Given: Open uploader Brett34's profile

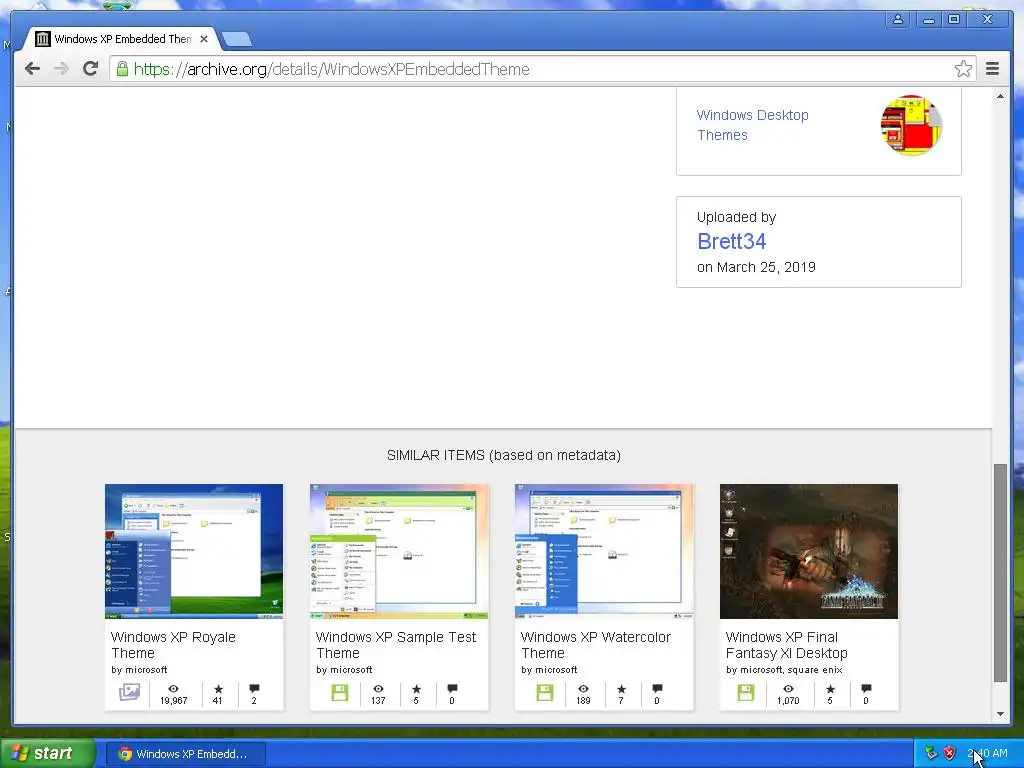Looking at the screenshot, I should coord(731,241).
